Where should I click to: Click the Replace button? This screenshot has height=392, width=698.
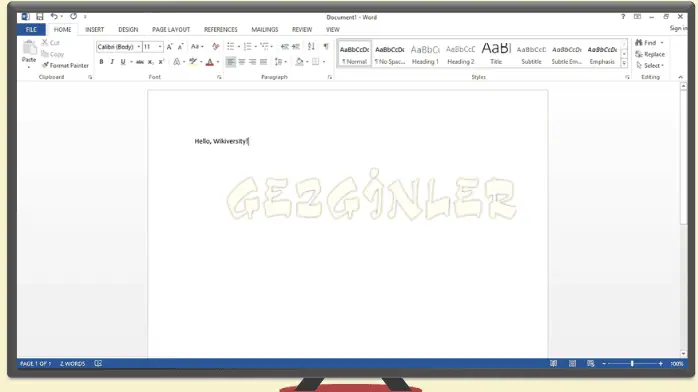click(x=650, y=54)
